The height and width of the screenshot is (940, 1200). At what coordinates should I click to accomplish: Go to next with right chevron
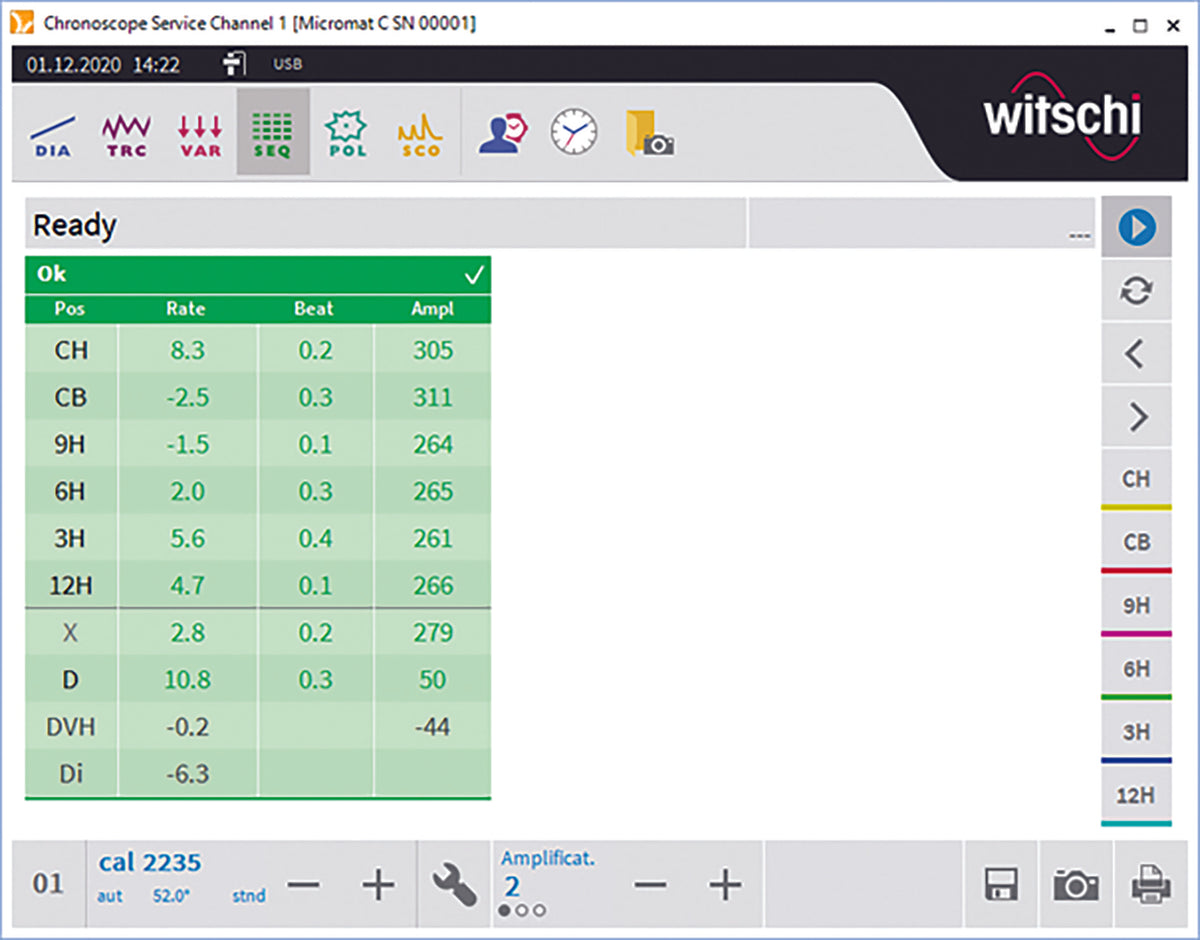1136,417
